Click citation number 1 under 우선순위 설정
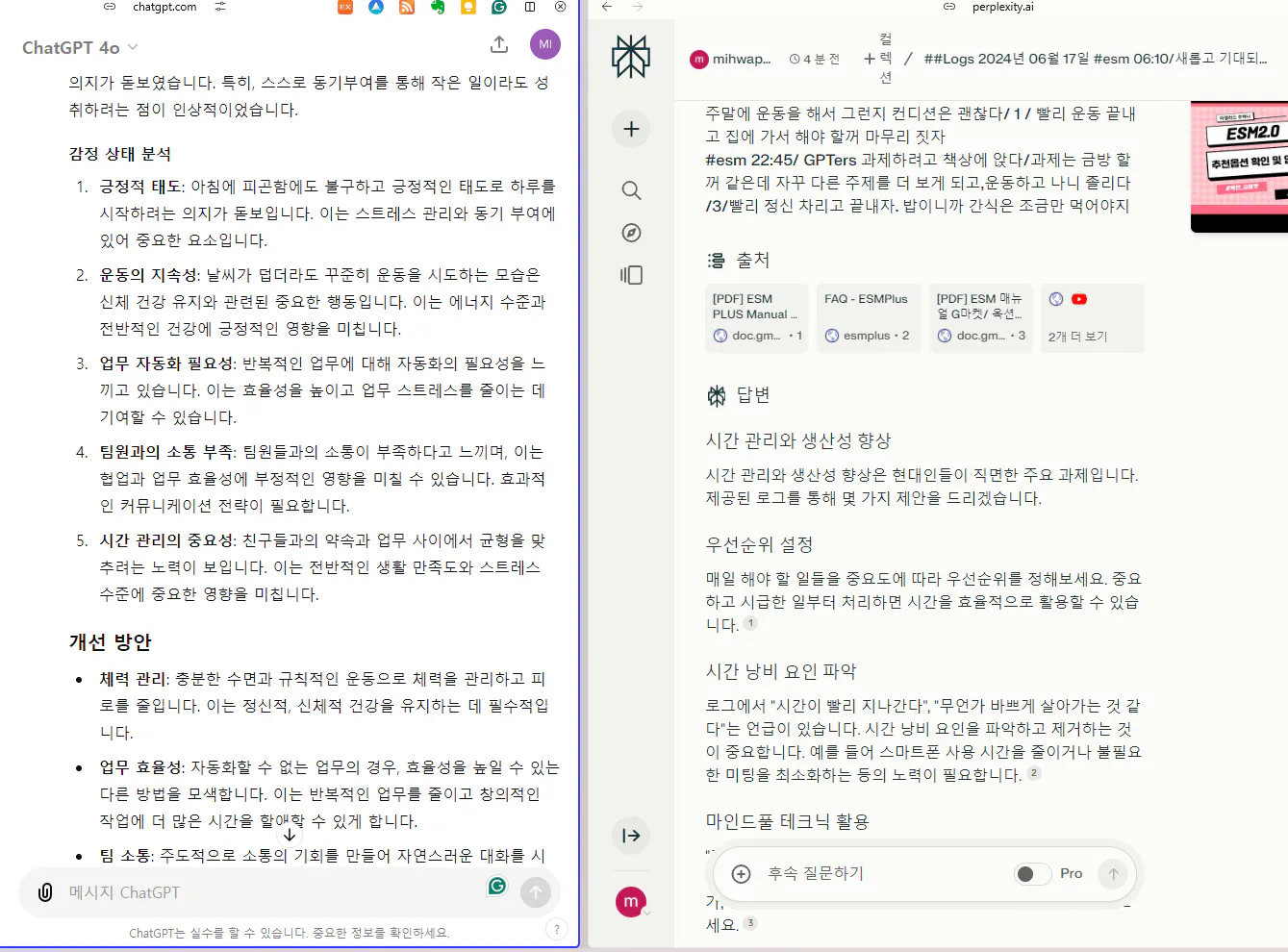Image resolution: width=1288 pixels, height=952 pixels. coord(750,623)
